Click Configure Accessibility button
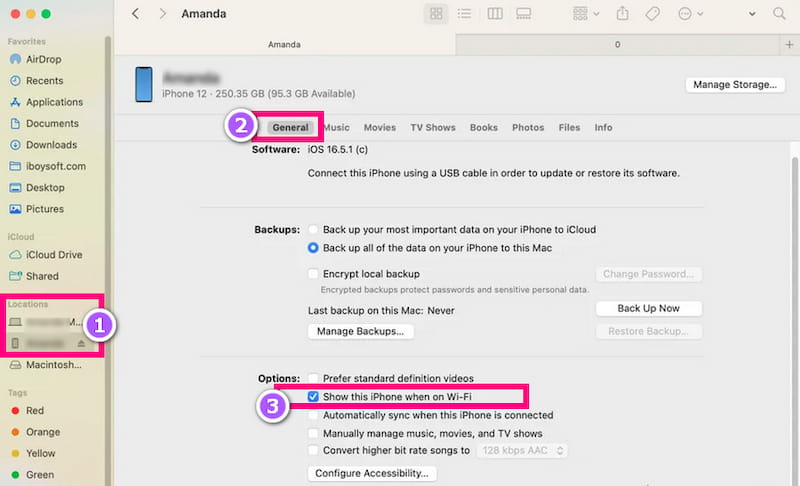 (x=371, y=473)
